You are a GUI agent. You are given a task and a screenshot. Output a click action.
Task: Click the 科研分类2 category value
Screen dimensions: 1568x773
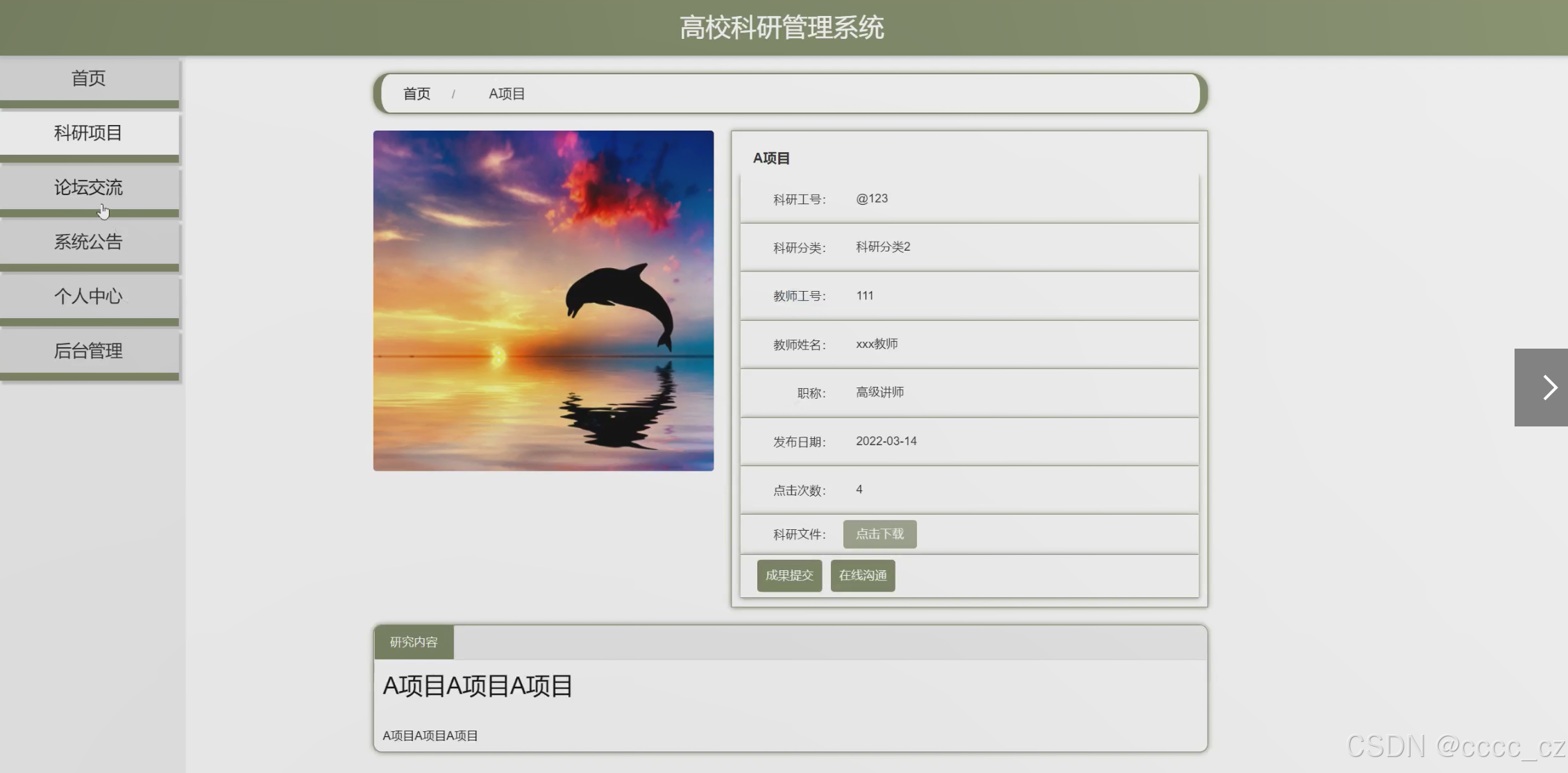(x=883, y=247)
